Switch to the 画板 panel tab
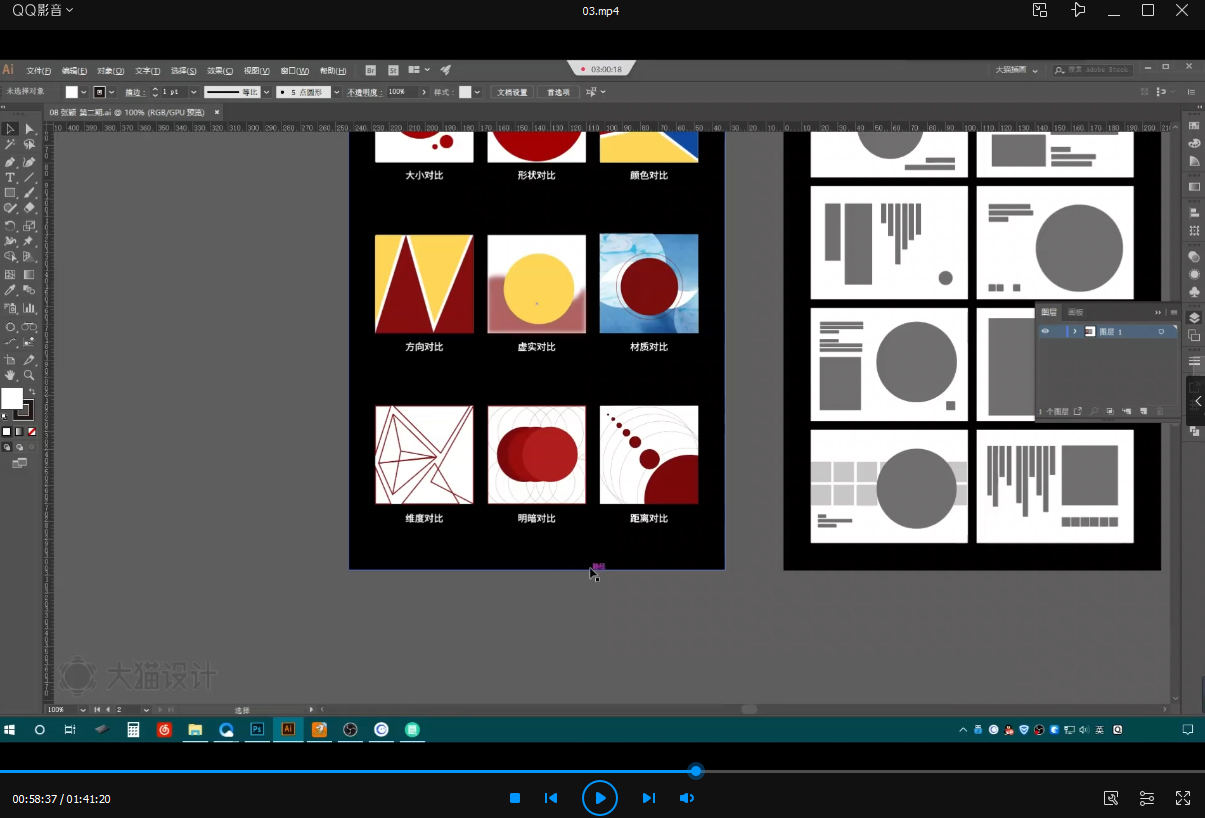 [x=1075, y=312]
